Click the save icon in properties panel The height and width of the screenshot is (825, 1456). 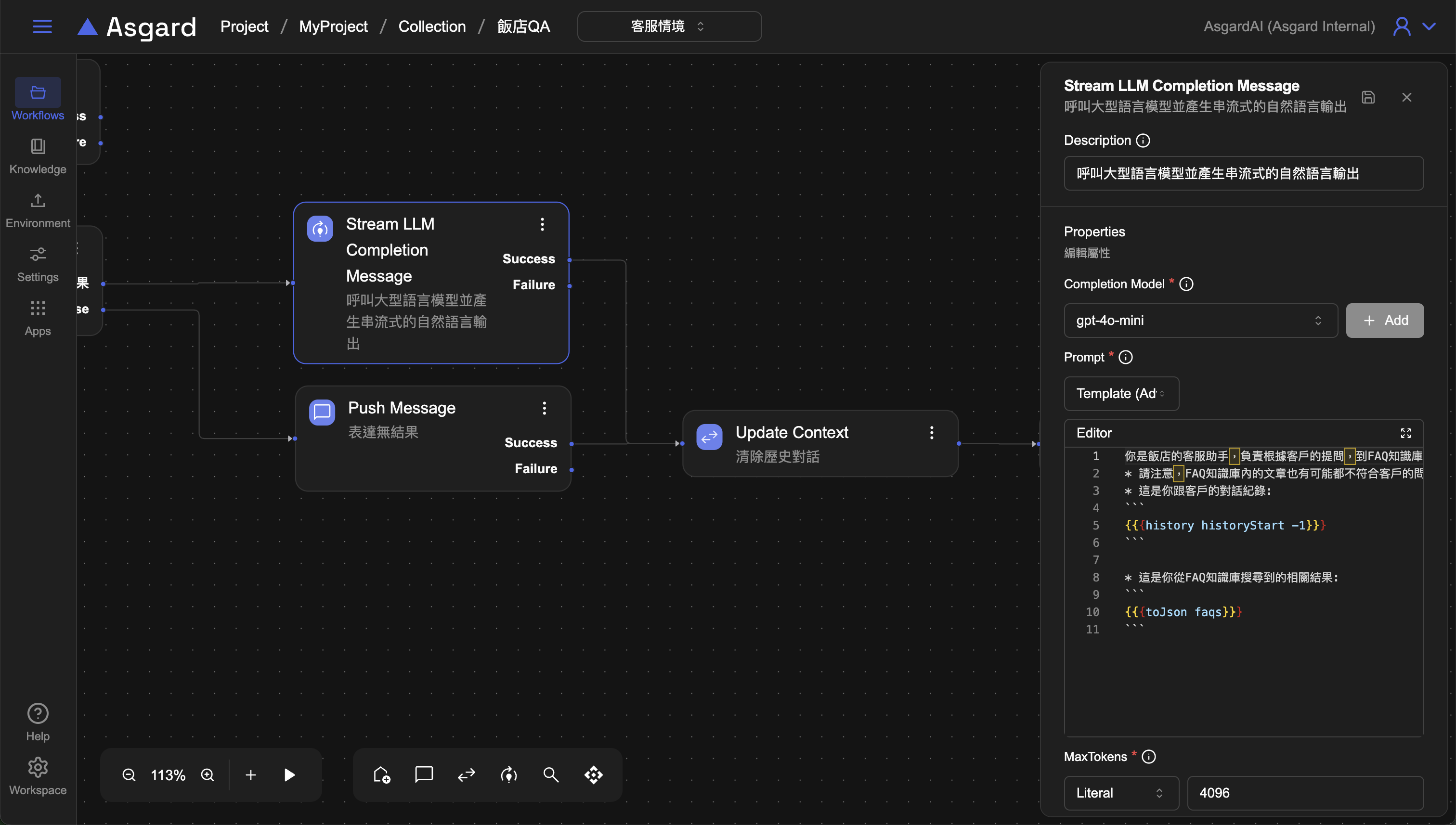(x=1368, y=97)
